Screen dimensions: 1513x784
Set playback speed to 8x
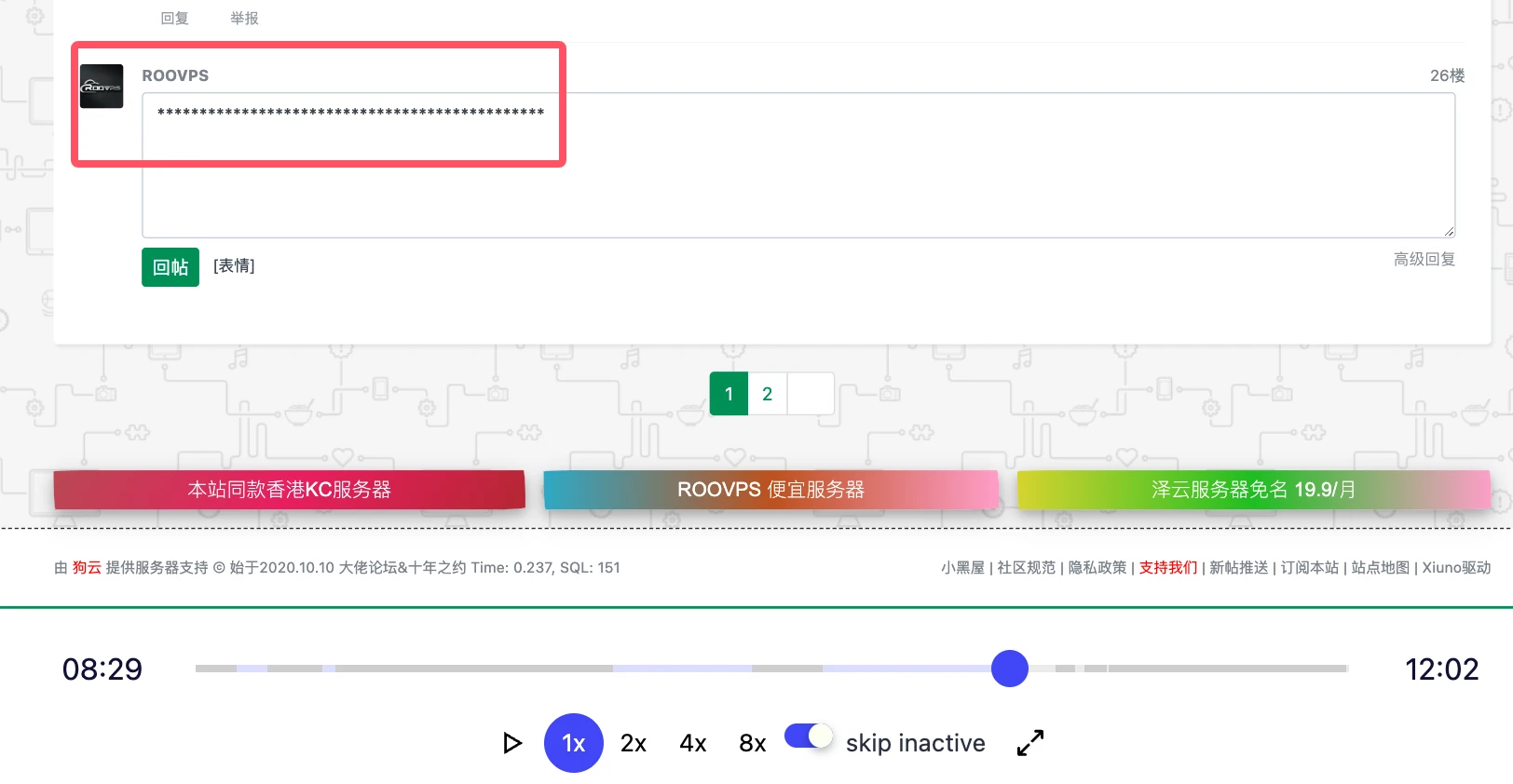tap(753, 743)
